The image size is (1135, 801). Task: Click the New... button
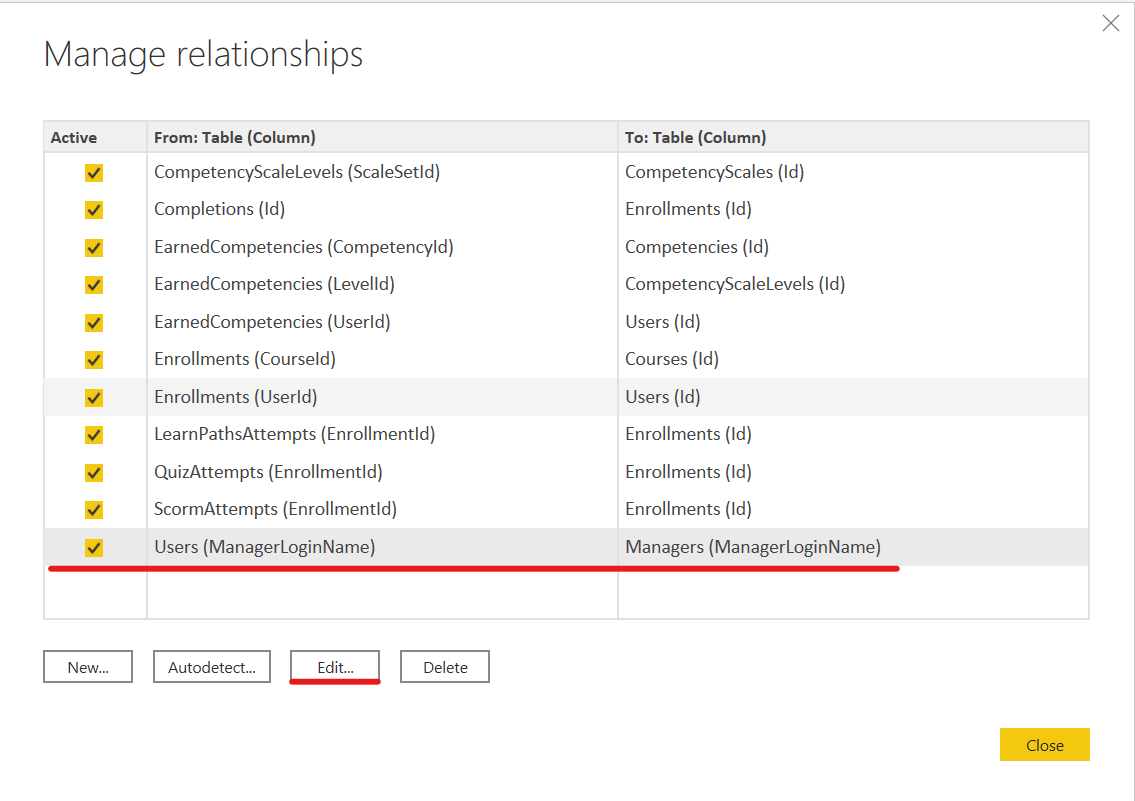pos(88,667)
